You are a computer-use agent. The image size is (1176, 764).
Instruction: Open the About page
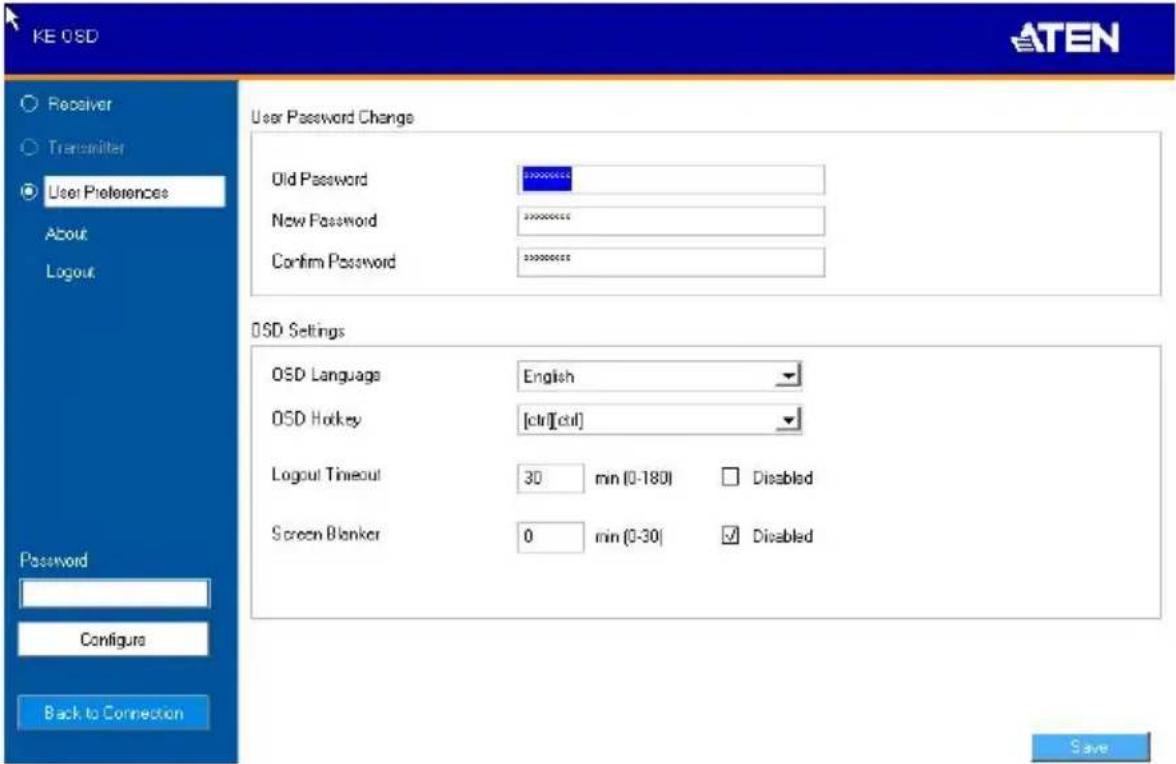tap(66, 234)
